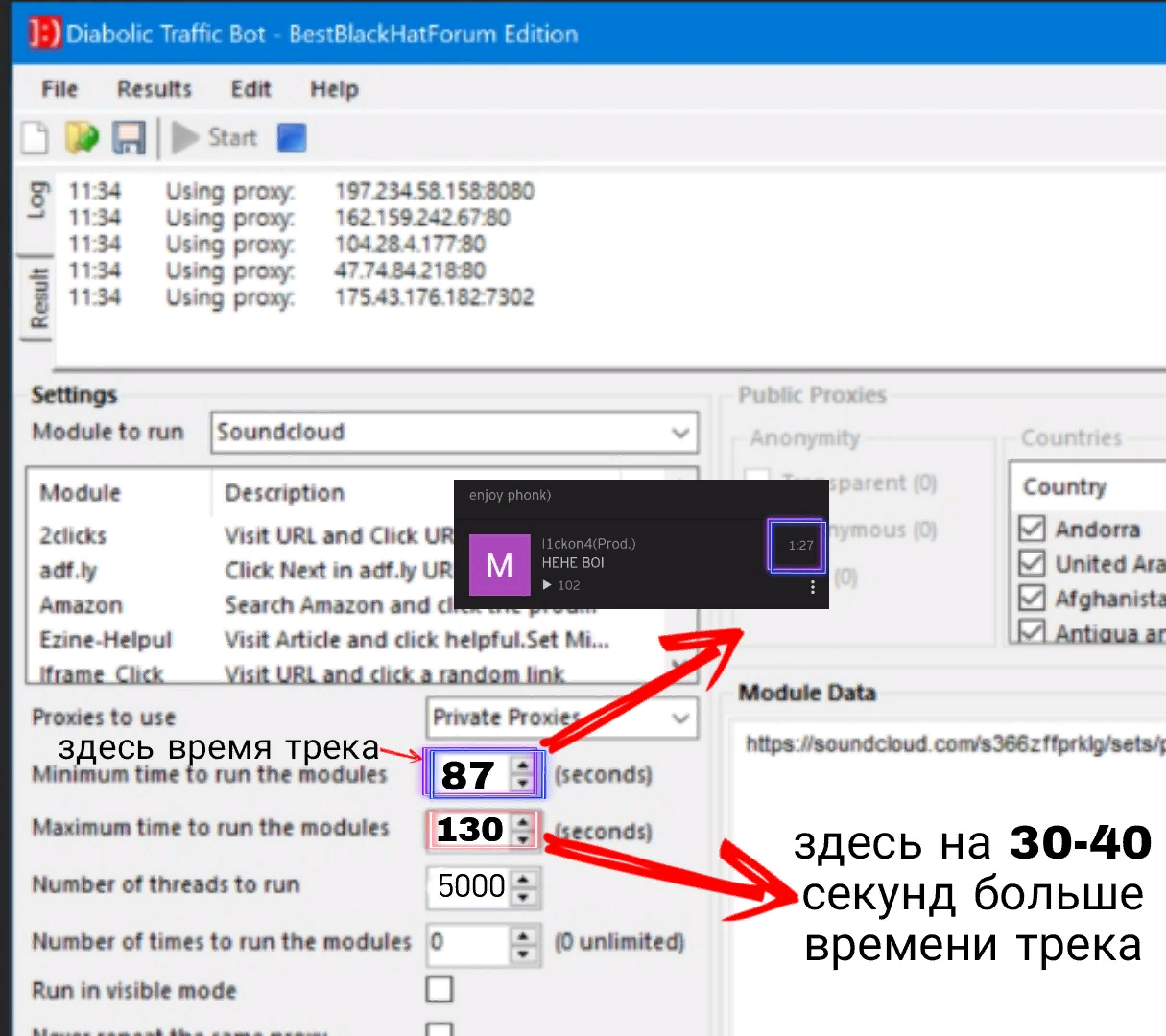1166x1036 pixels.
Task: Click the Minimum time seconds field showing 87
Action: click(470, 775)
